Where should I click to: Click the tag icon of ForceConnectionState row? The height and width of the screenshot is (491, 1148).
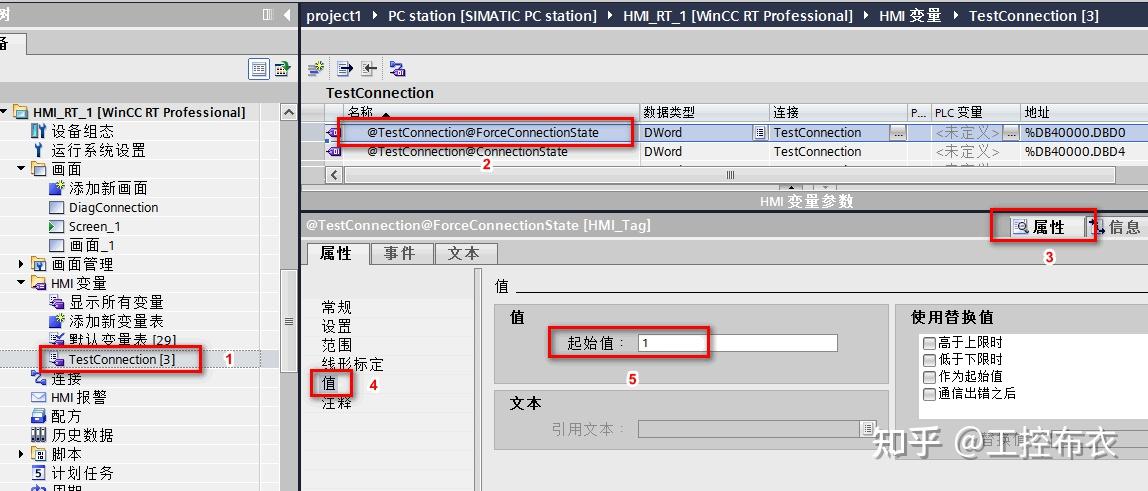(334, 132)
